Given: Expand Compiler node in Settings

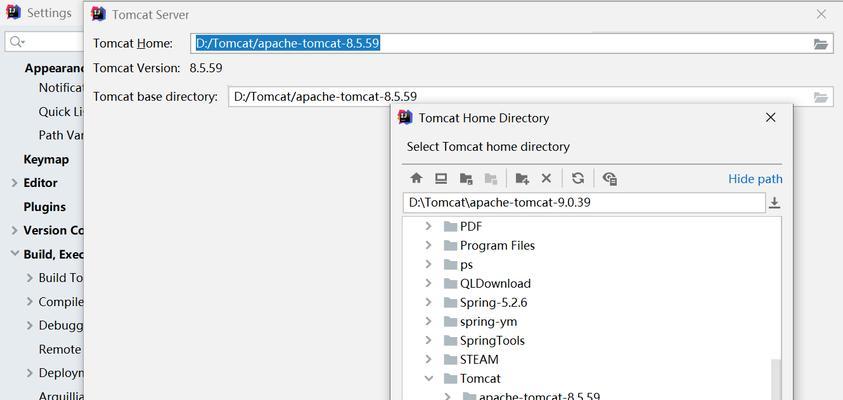Looking at the screenshot, I should [30, 302].
